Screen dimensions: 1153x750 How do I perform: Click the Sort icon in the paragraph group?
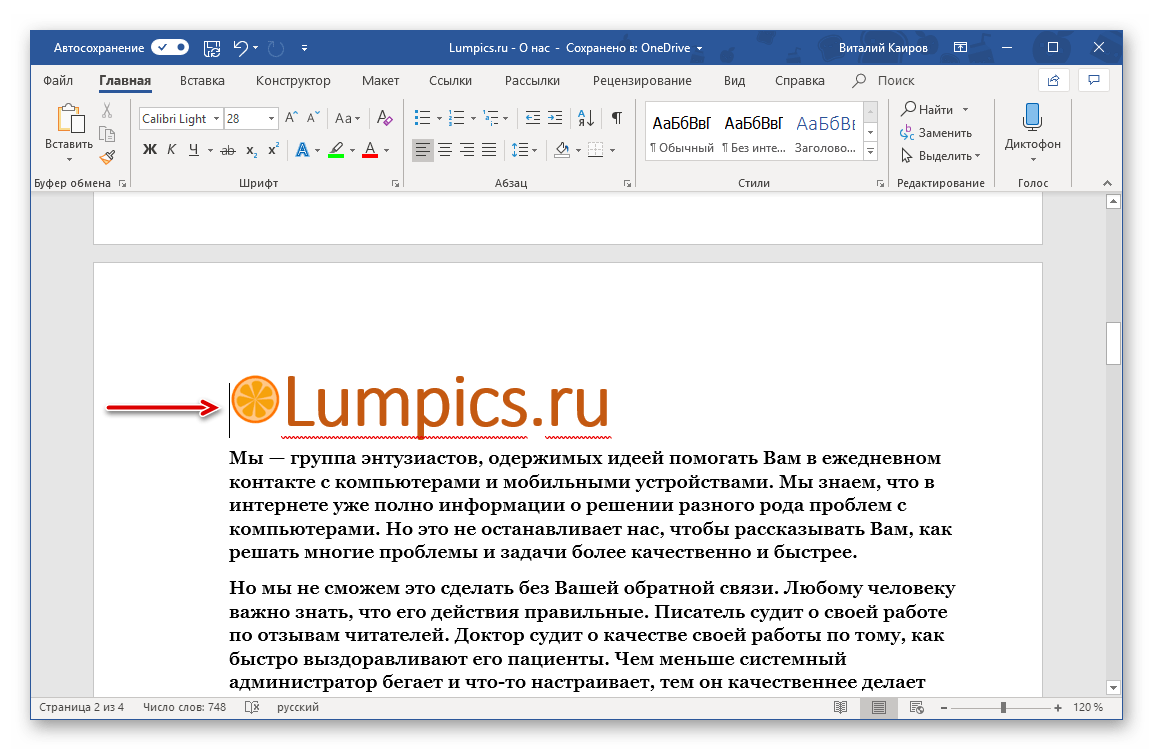[x=587, y=118]
